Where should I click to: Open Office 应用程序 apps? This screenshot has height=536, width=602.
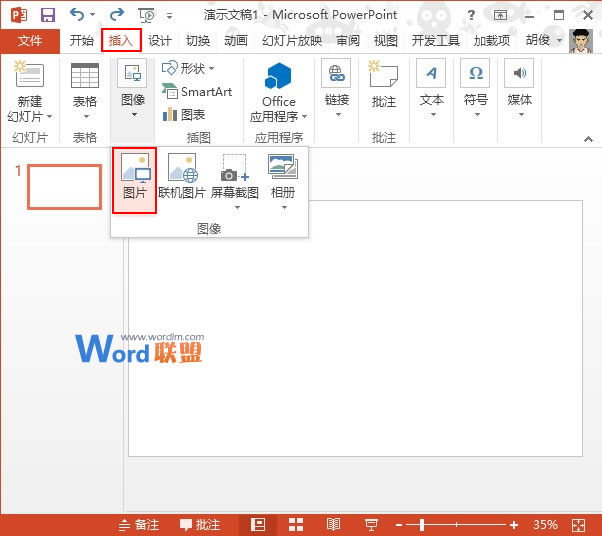coord(279,92)
